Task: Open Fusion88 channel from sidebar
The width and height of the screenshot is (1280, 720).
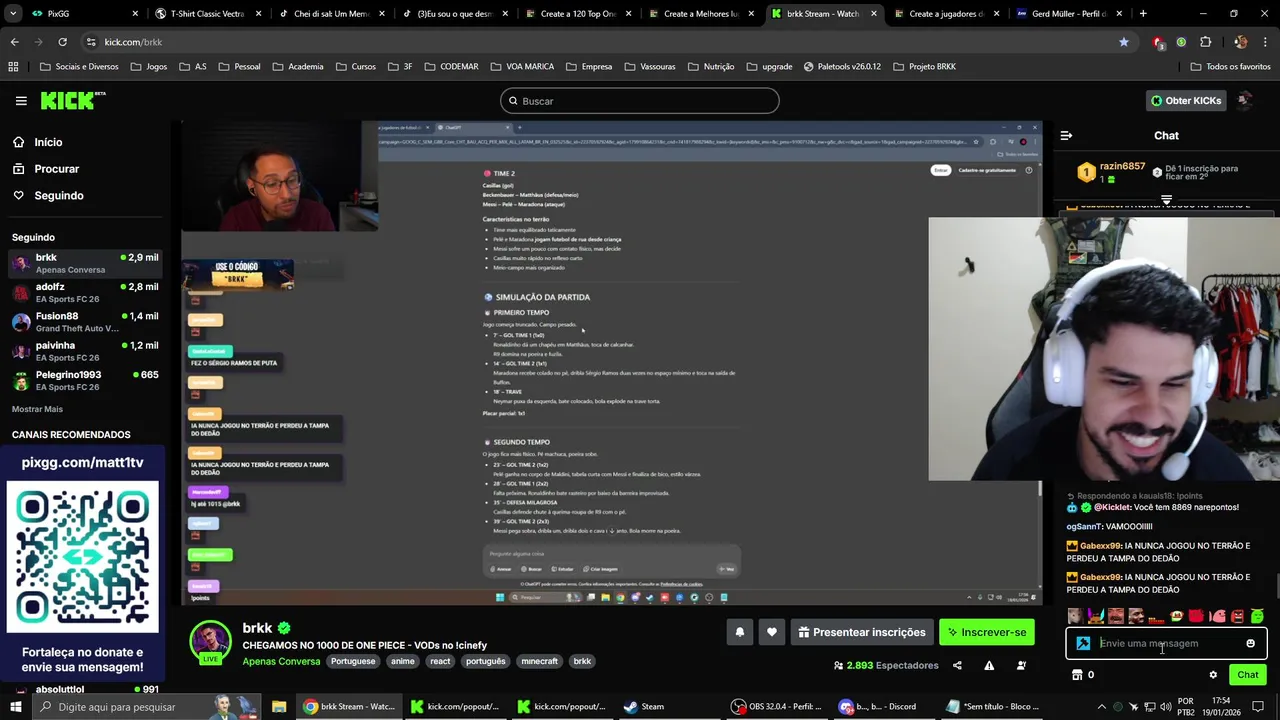Action: pyautogui.click(x=85, y=322)
